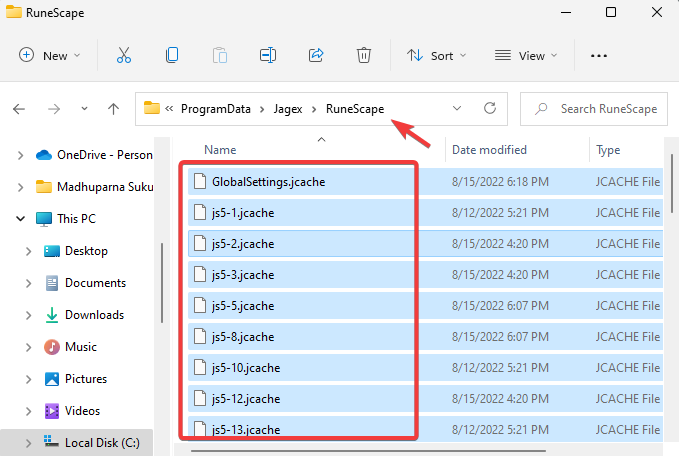The height and width of the screenshot is (456, 679).
Task: Open recent locations chevron dropdown
Action: pos(84,109)
